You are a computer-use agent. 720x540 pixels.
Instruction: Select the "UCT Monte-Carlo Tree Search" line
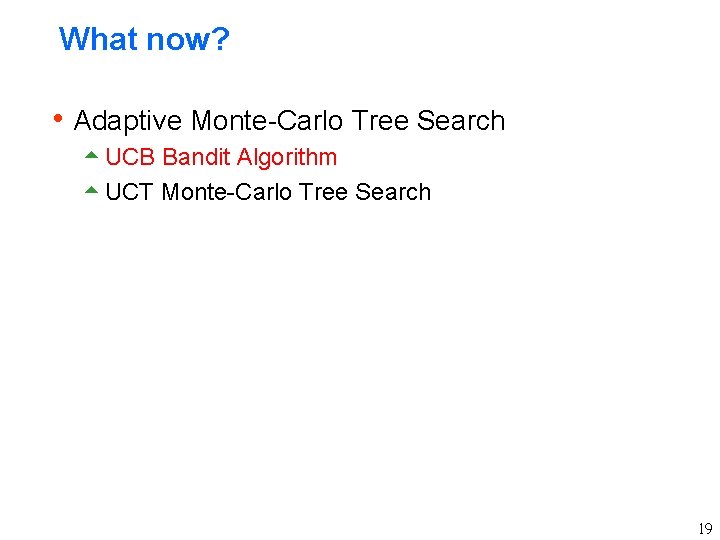(x=267, y=192)
